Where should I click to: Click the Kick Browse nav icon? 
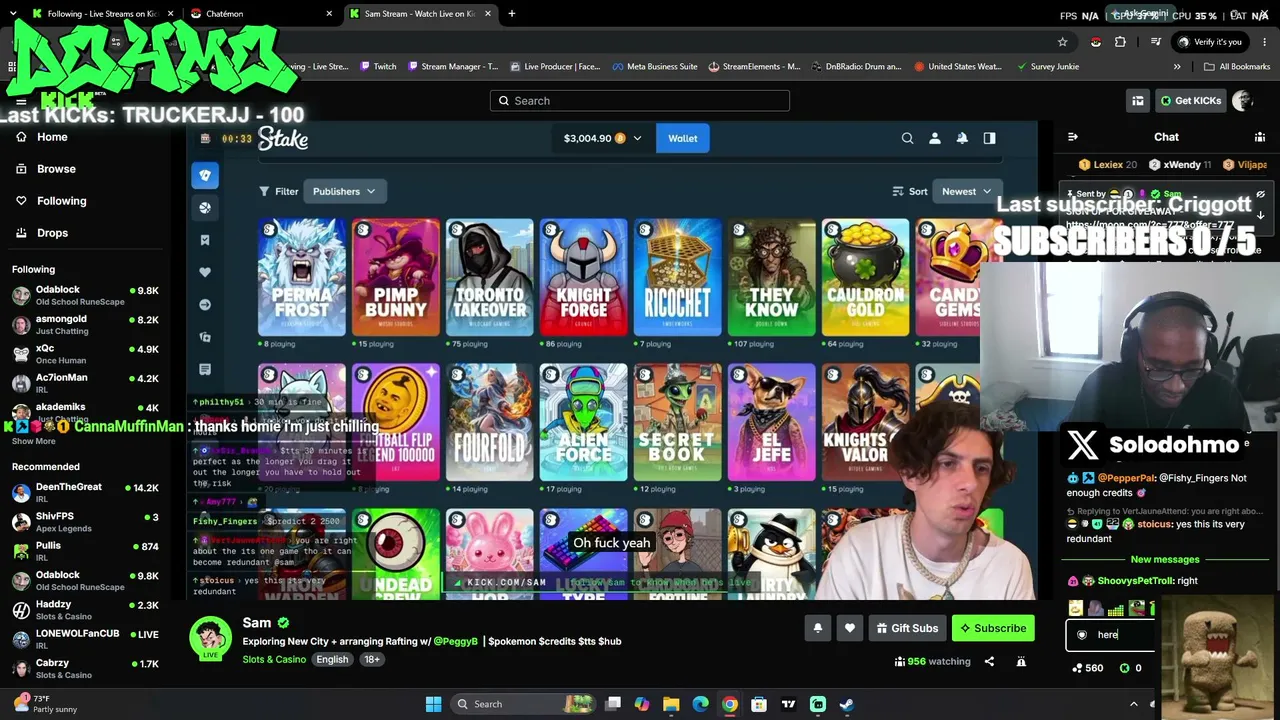click(x=21, y=169)
